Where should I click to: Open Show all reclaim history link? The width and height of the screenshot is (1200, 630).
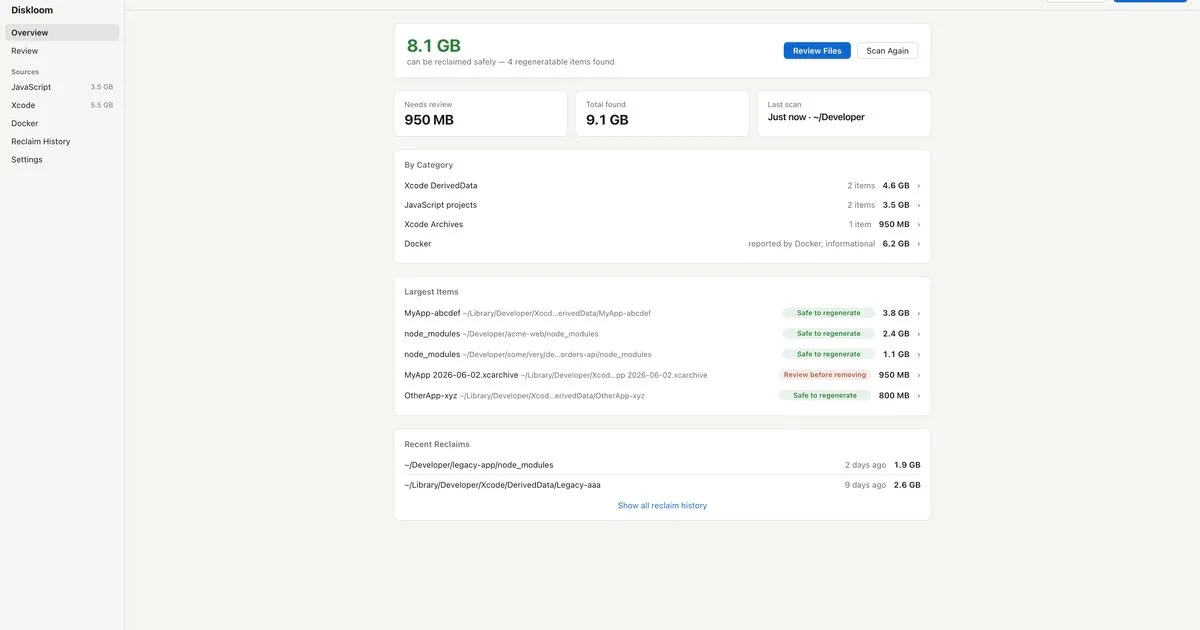[x=662, y=506]
